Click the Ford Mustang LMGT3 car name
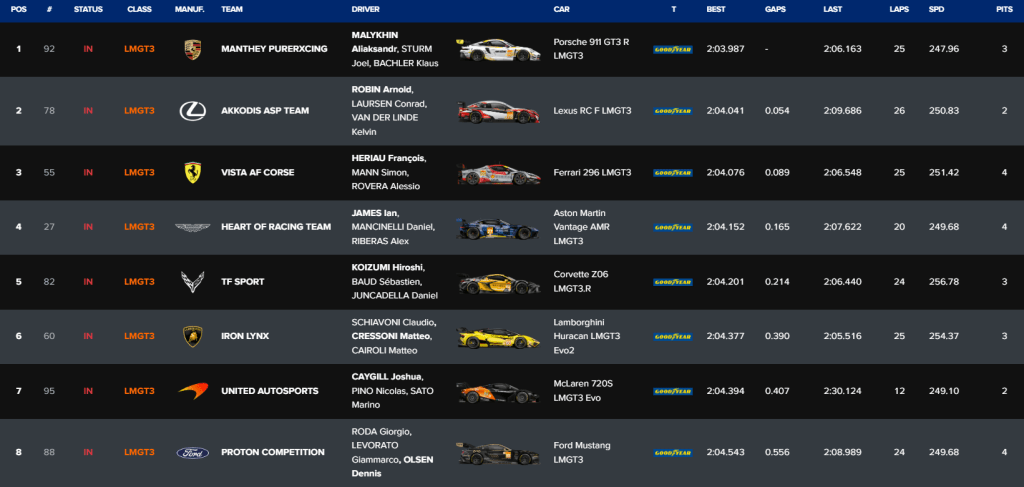1024x487 pixels. tap(582, 452)
